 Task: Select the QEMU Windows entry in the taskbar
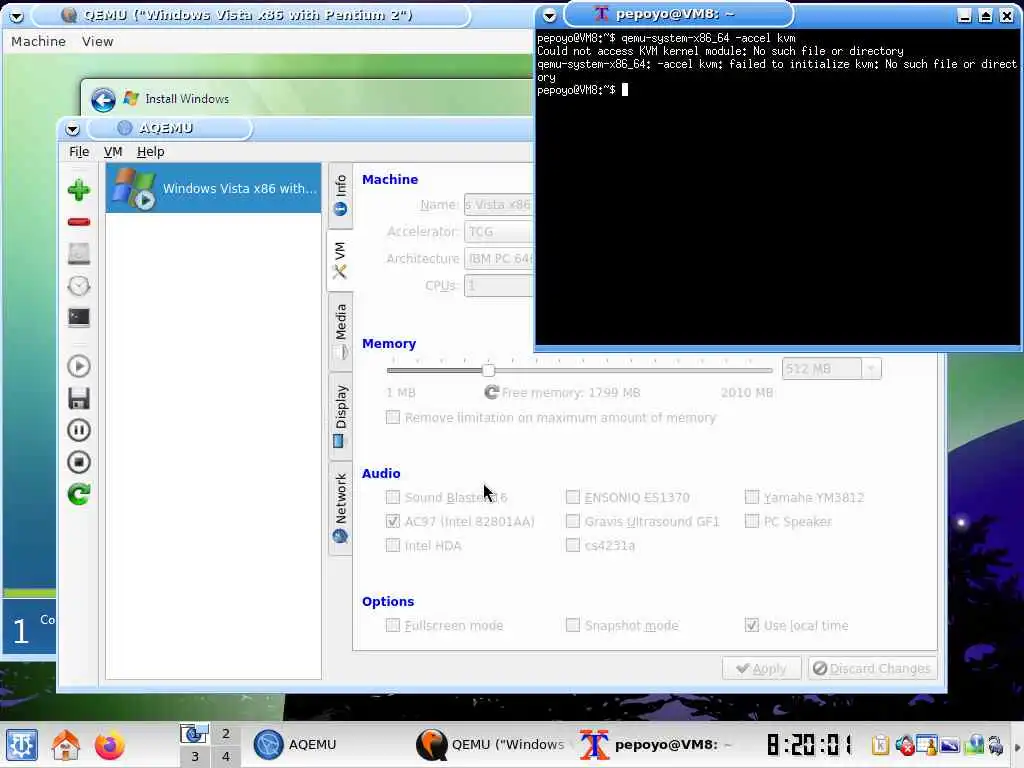click(x=493, y=745)
